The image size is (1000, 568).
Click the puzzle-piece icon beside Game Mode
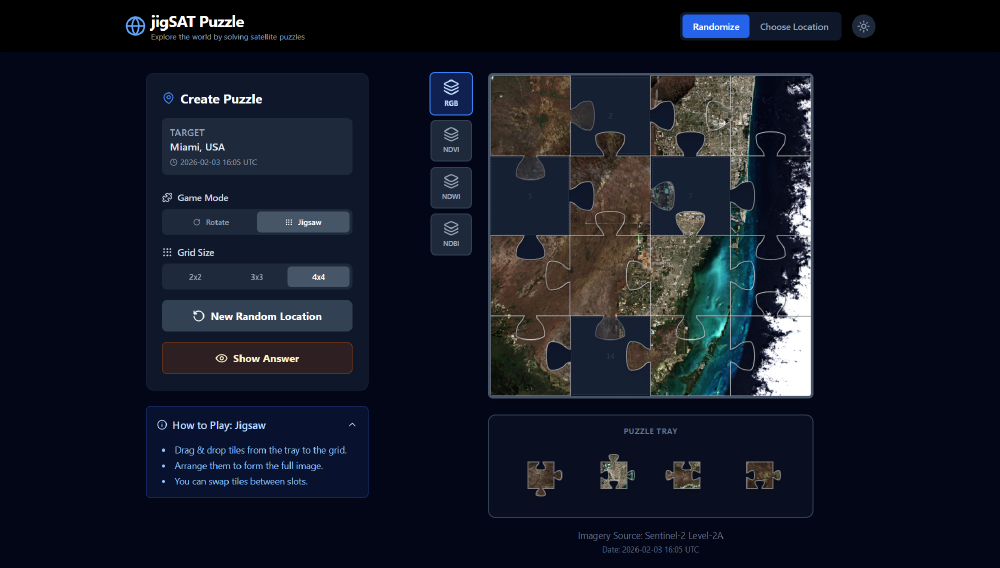pos(167,198)
